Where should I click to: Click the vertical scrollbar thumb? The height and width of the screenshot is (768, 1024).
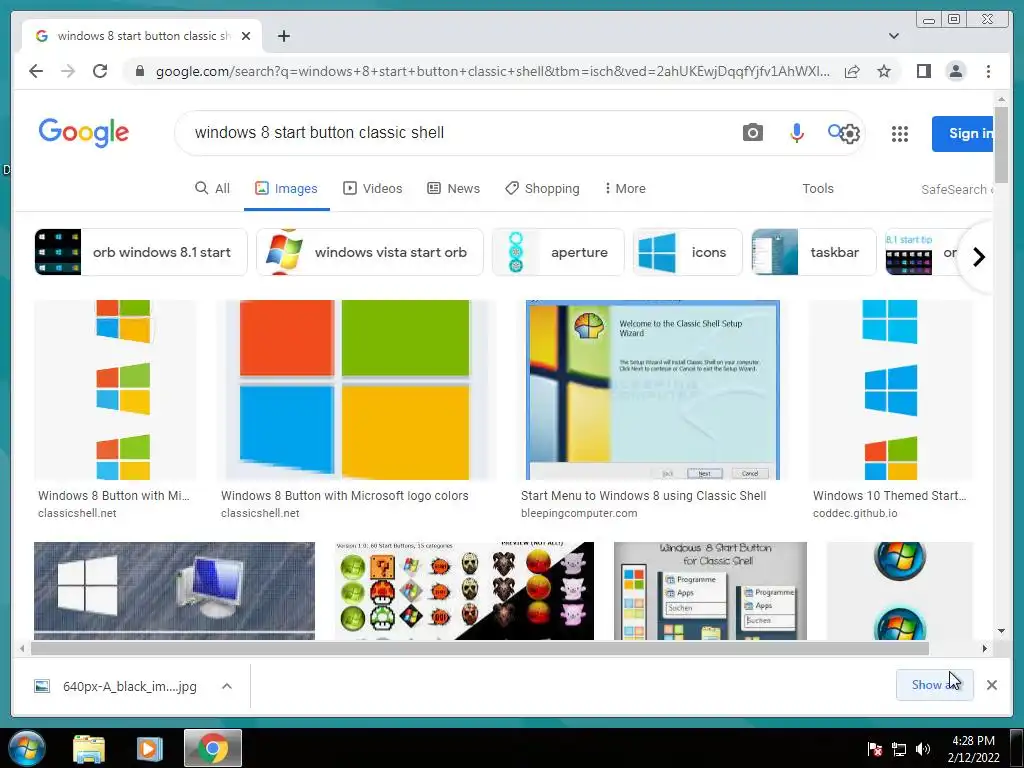(x=1001, y=144)
